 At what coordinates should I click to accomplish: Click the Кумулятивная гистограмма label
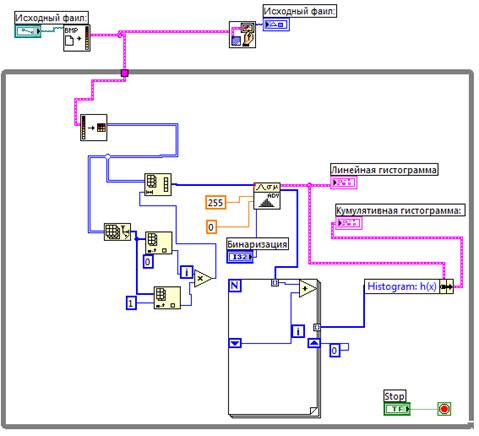pos(400,210)
